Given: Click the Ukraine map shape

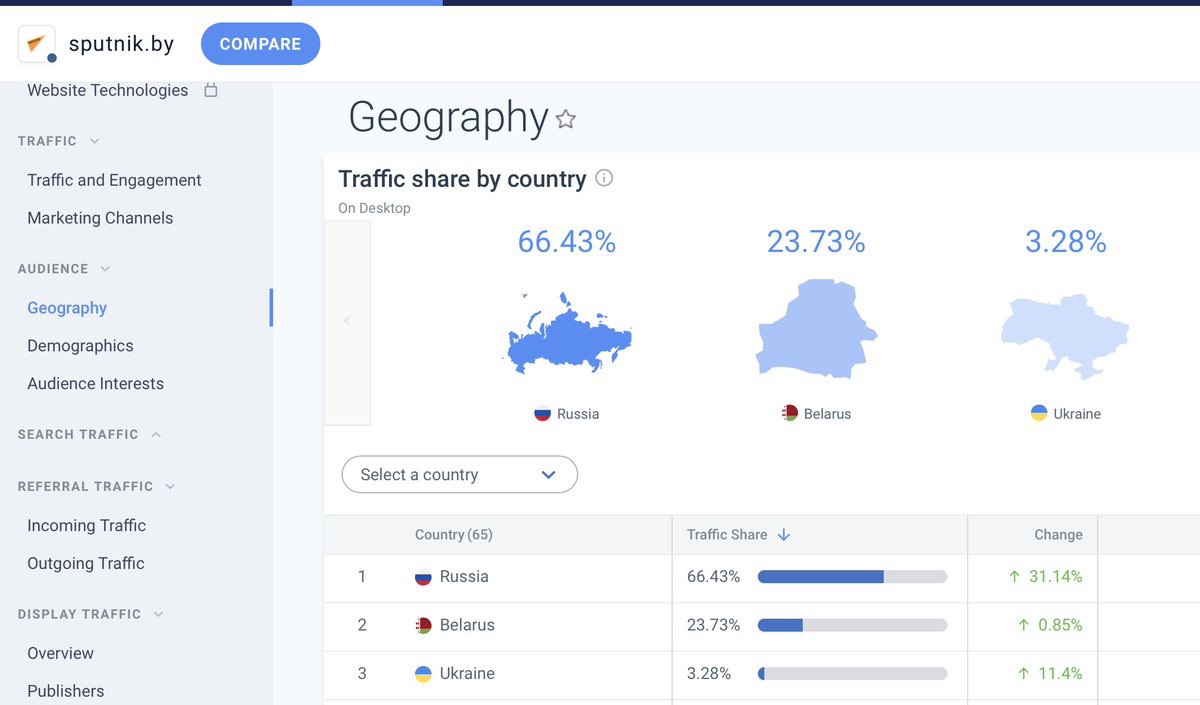Looking at the screenshot, I should tap(1065, 336).
